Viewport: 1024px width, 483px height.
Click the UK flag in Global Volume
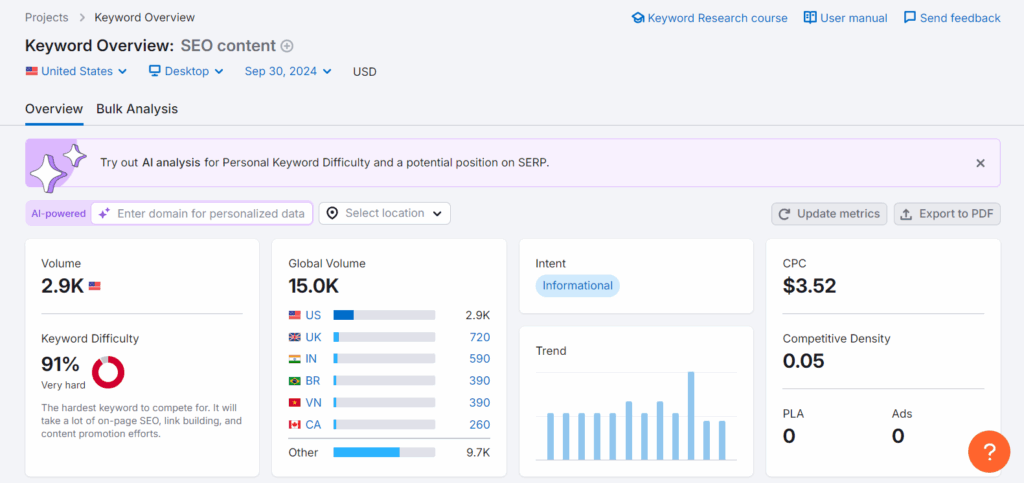point(295,337)
